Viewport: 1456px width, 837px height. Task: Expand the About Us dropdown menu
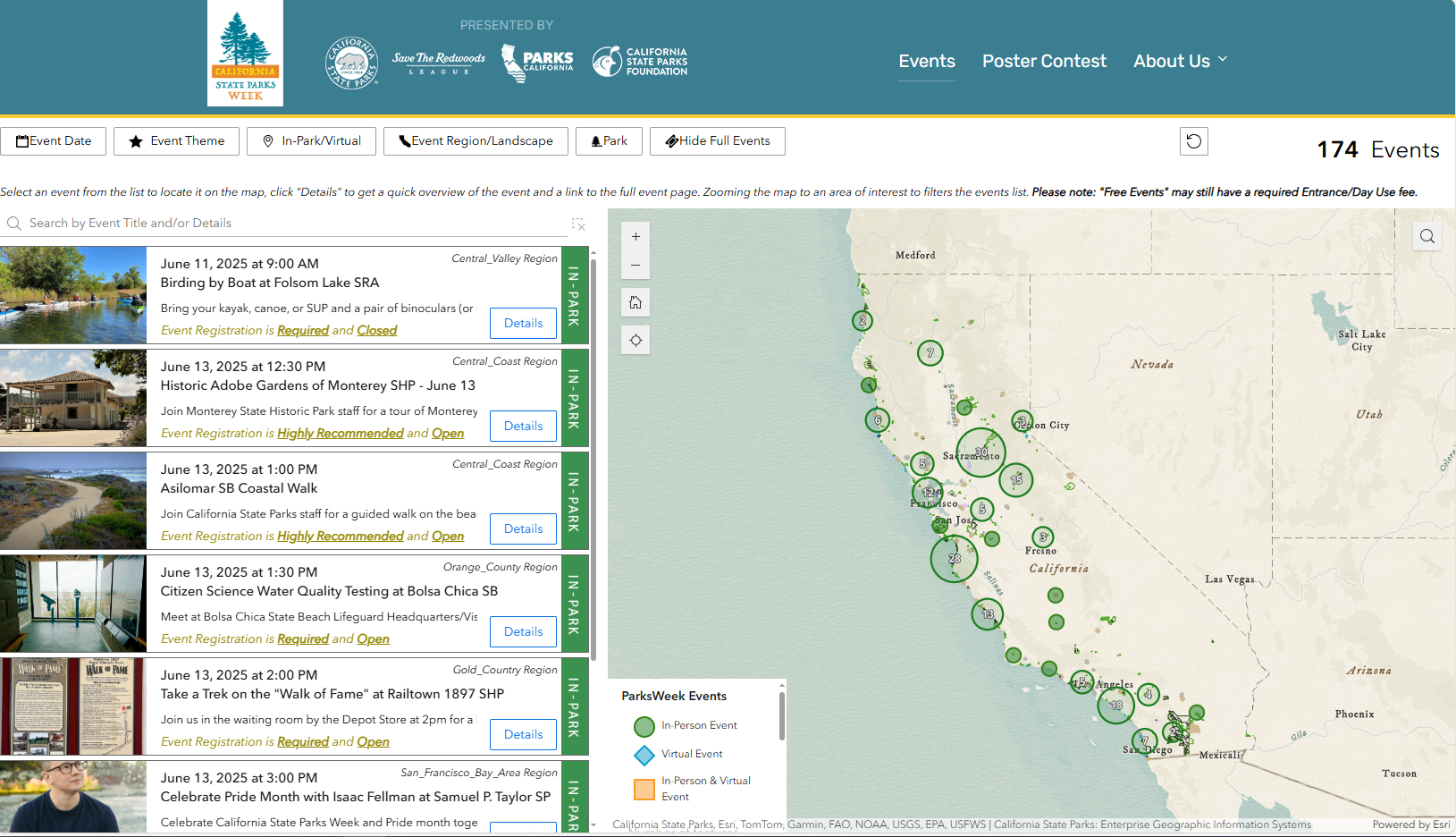[x=1180, y=61]
